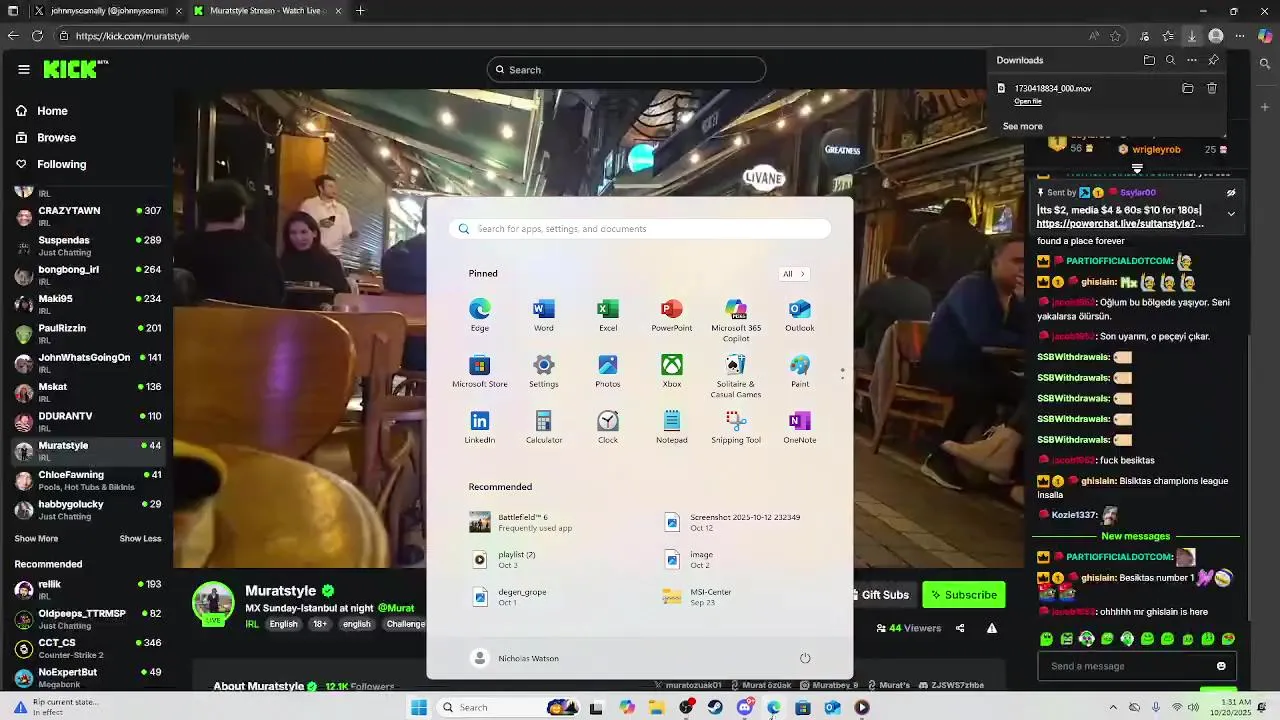Subscribe to Muratstyle channel

964,595
